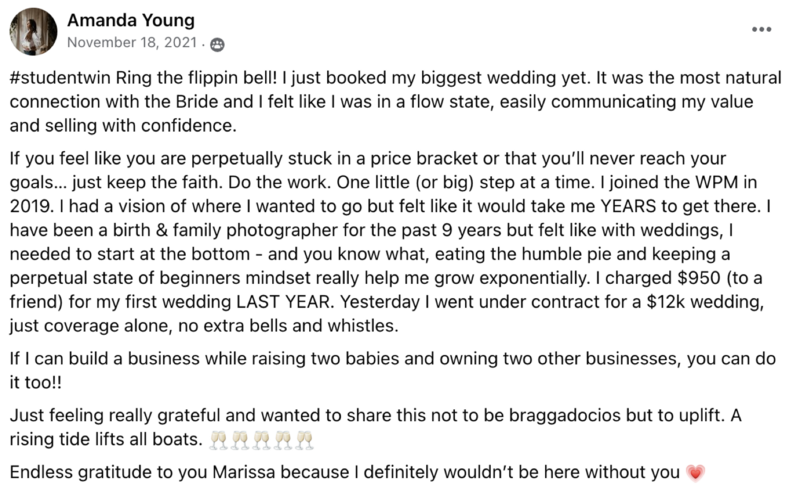The height and width of the screenshot is (496, 800).
Task: Open Amanda Young's profile picture
Action: [x=33, y=32]
